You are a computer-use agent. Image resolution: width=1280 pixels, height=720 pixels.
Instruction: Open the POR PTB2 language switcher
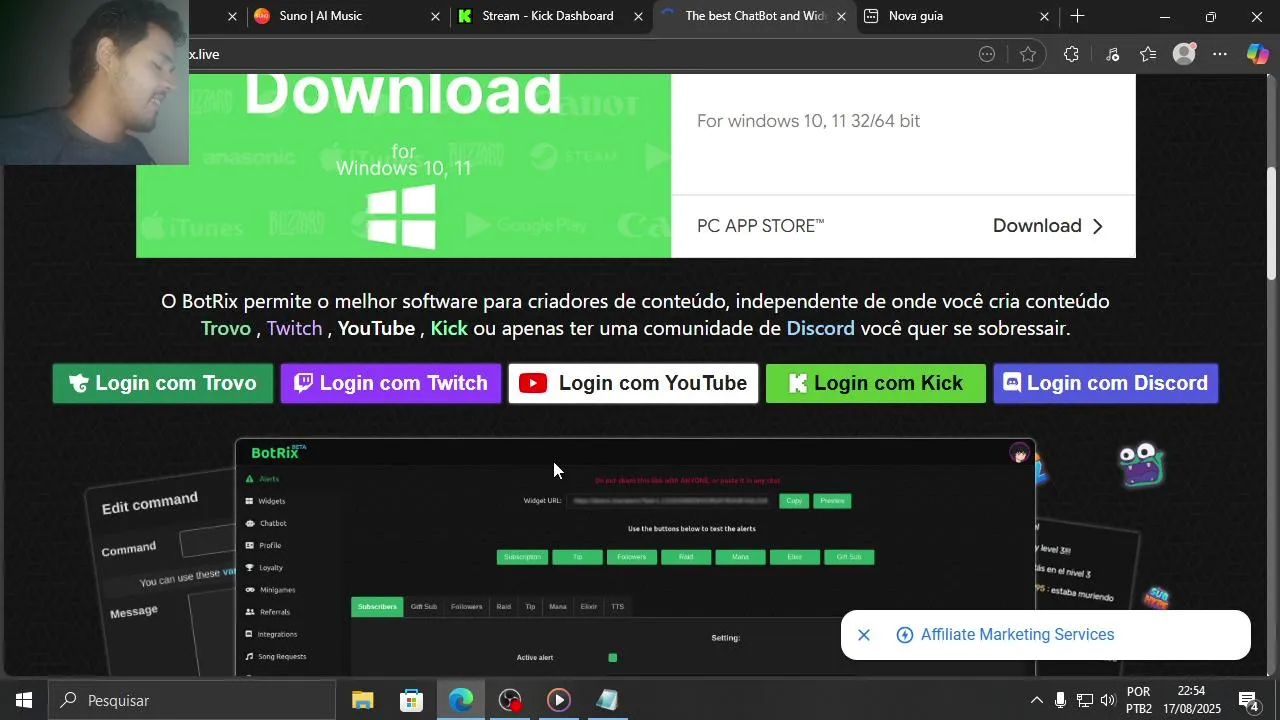point(1139,700)
